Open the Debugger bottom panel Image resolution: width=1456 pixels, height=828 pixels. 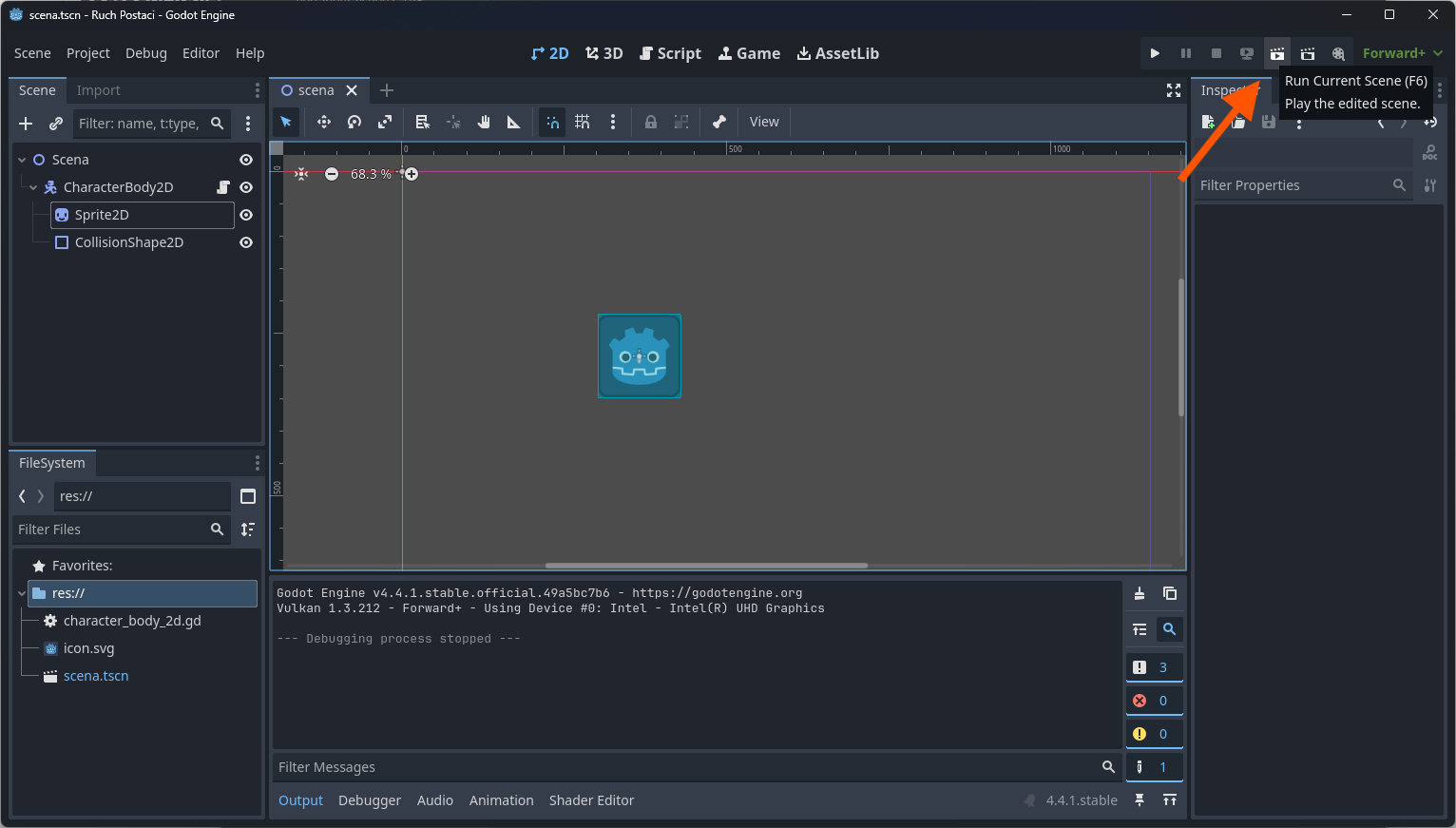click(x=370, y=800)
